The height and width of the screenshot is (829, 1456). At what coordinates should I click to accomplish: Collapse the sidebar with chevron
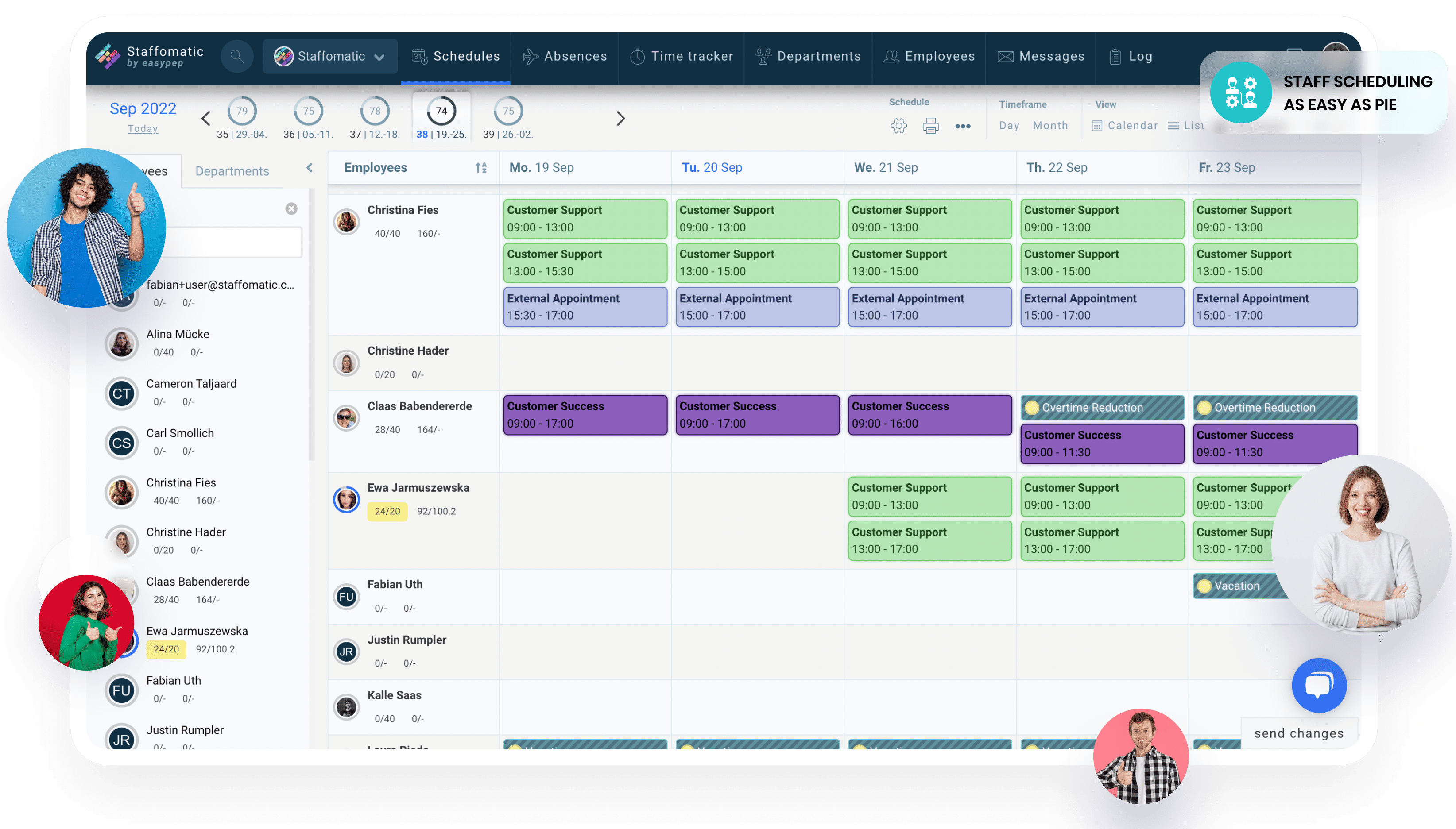coord(310,167)
